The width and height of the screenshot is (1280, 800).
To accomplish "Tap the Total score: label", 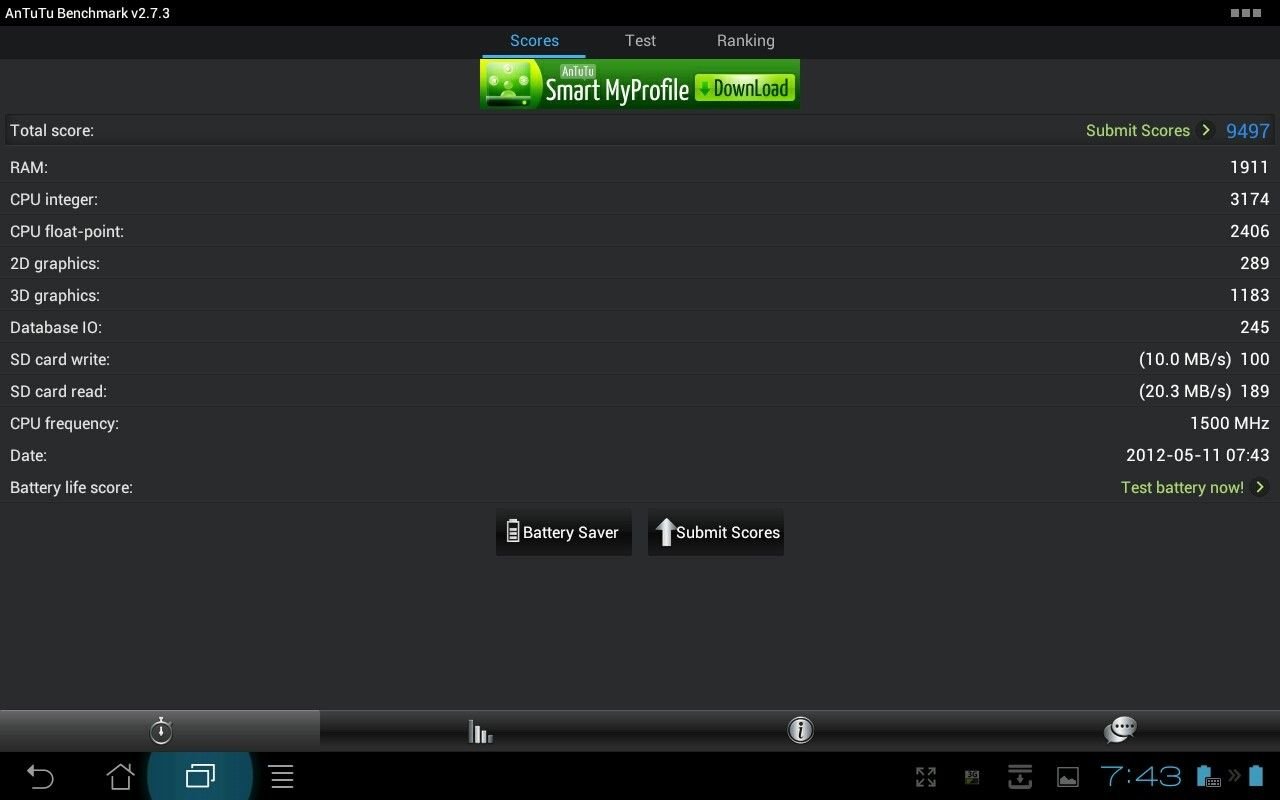I will 52,131.
